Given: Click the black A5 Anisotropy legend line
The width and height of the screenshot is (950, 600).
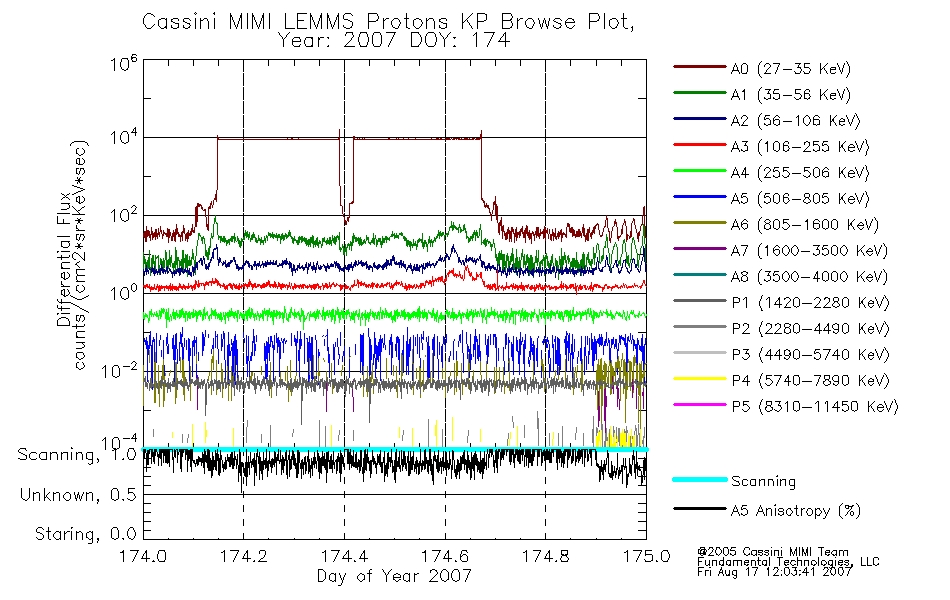Looking at the screenshot, I should coord(699,509).
